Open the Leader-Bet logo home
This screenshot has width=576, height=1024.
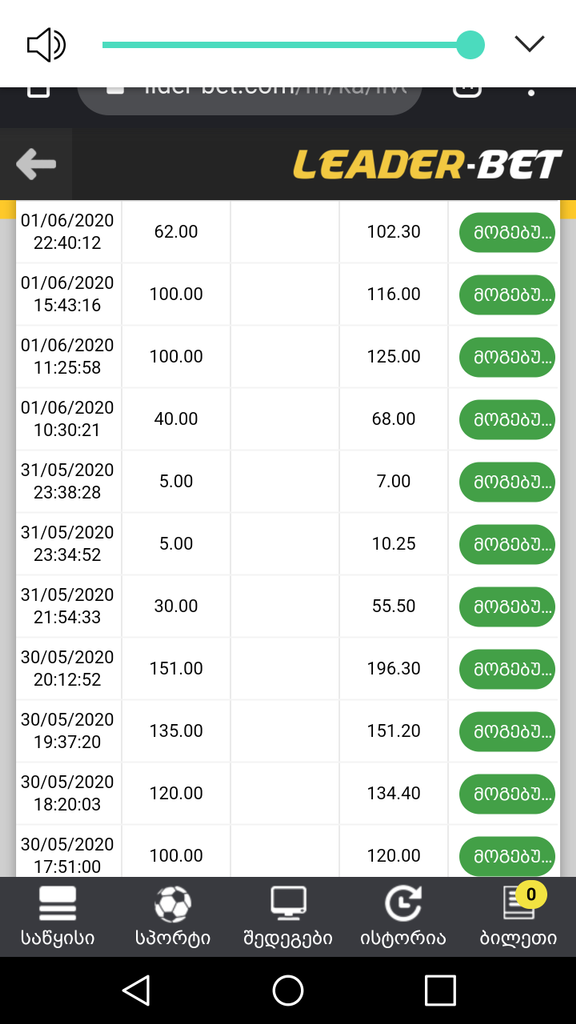pos(427,164)
